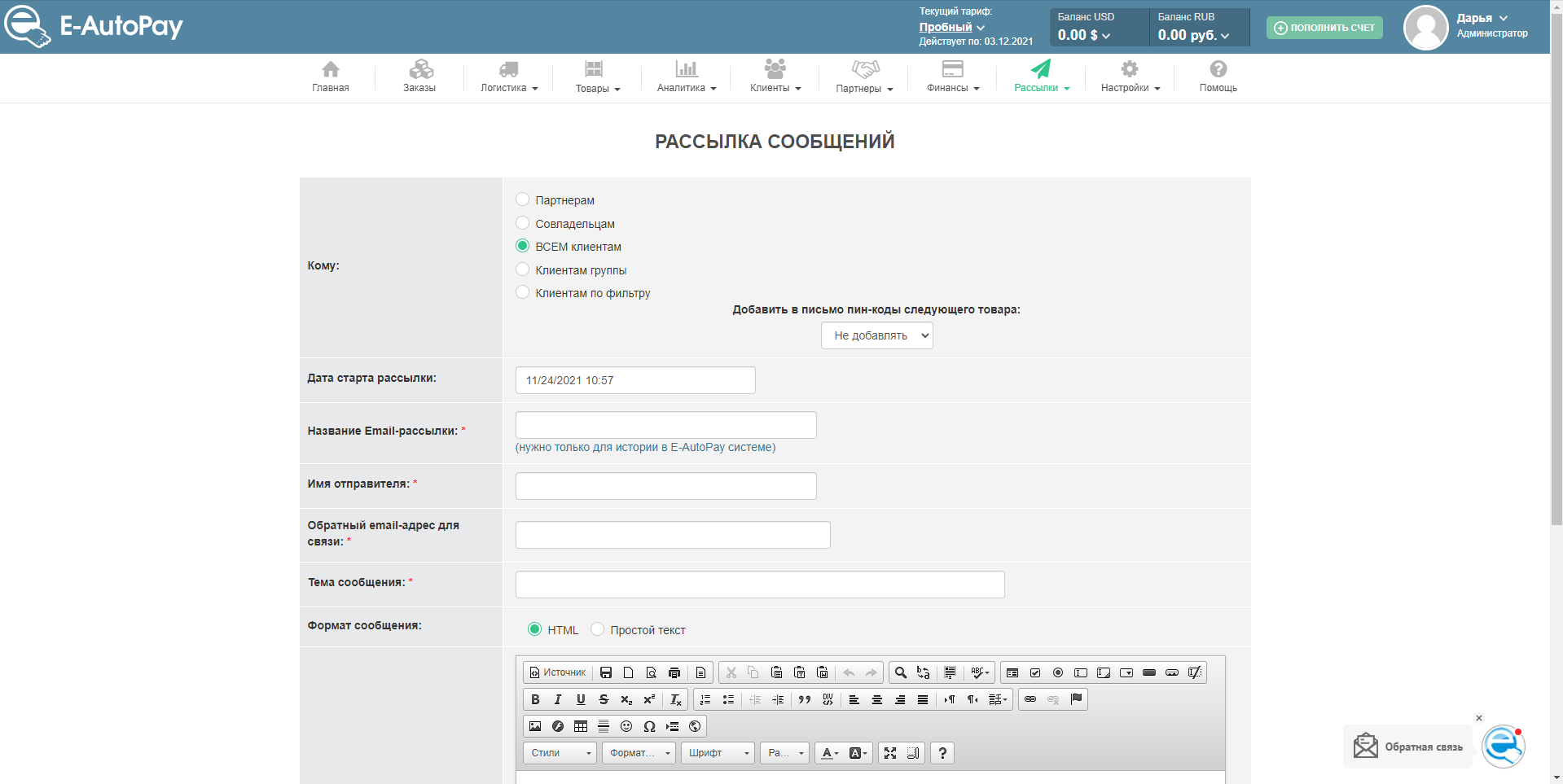Paste as plain text

point(799,672)
